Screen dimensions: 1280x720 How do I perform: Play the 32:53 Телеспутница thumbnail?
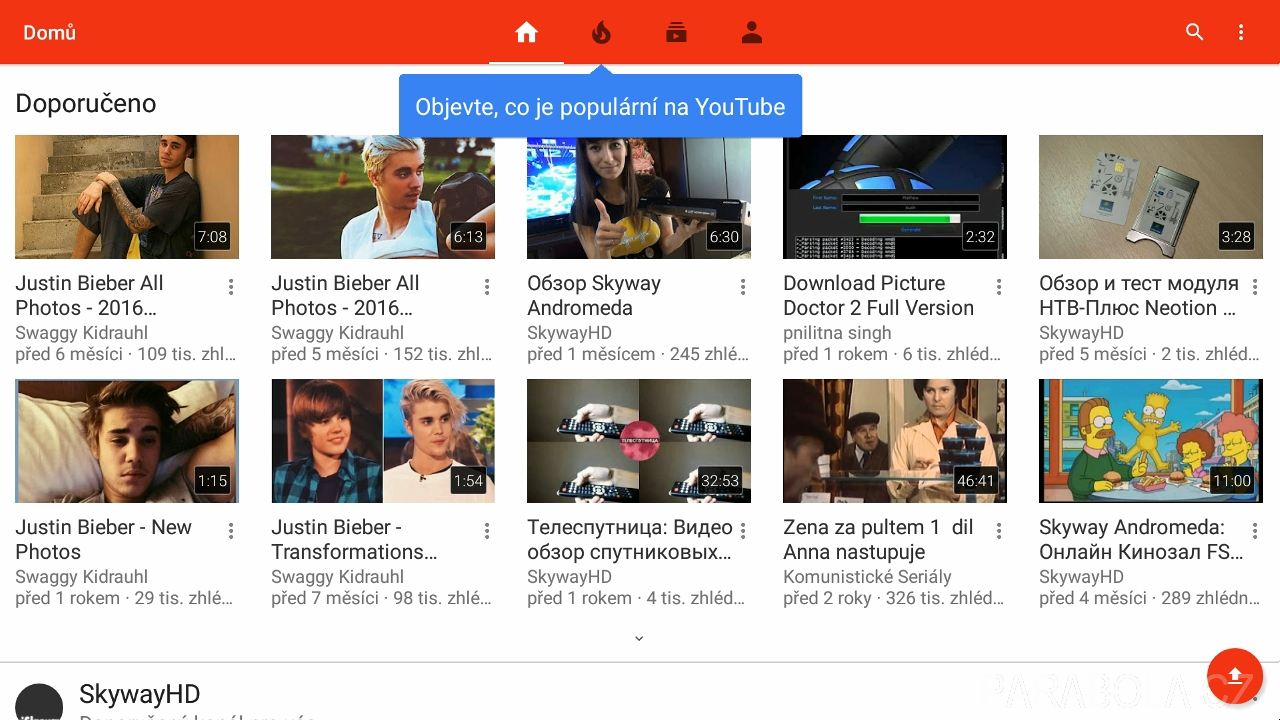pos(639,441)
